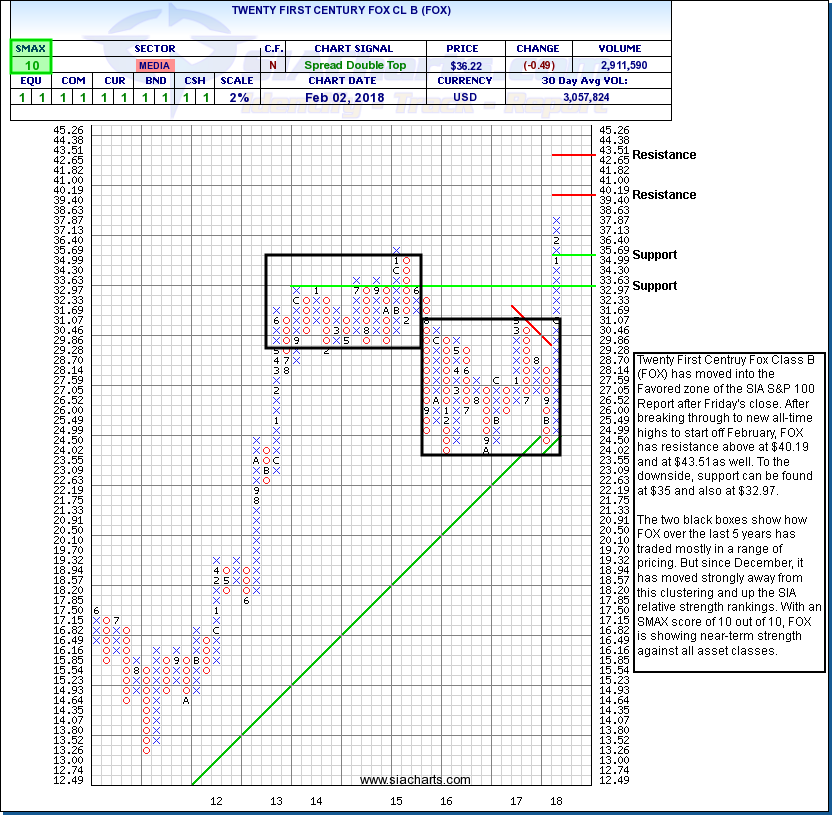Click the year 15 axis label
The image size is (832, 815).
[396, 801]
